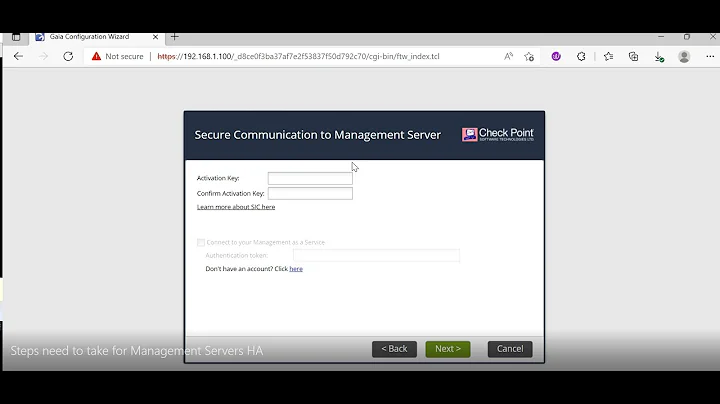The image size is (720, 404).
Task: Reload the page with refresh icon
Action: (68, 56)
